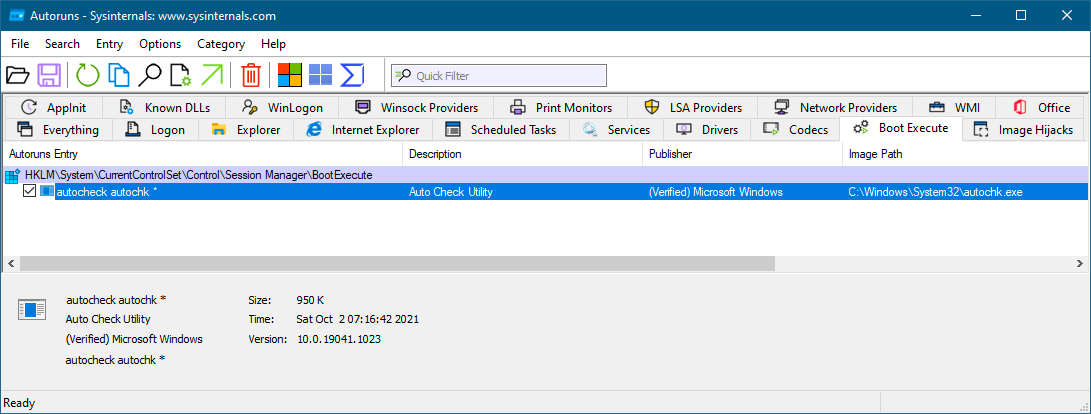Delete selected entry with trash icon
Image resolution: width=1091 pixels, height=414 pixels.
[251, 75]
